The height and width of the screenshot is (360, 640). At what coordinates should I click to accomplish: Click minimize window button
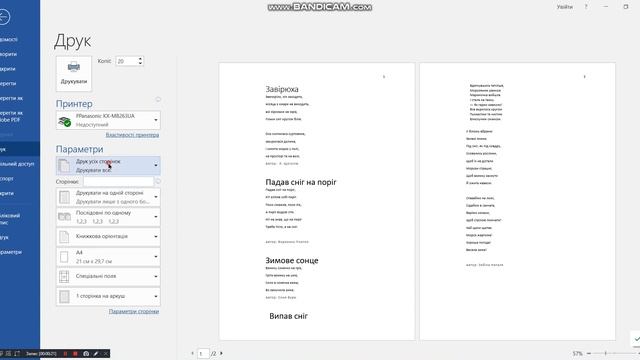(606, 7)
